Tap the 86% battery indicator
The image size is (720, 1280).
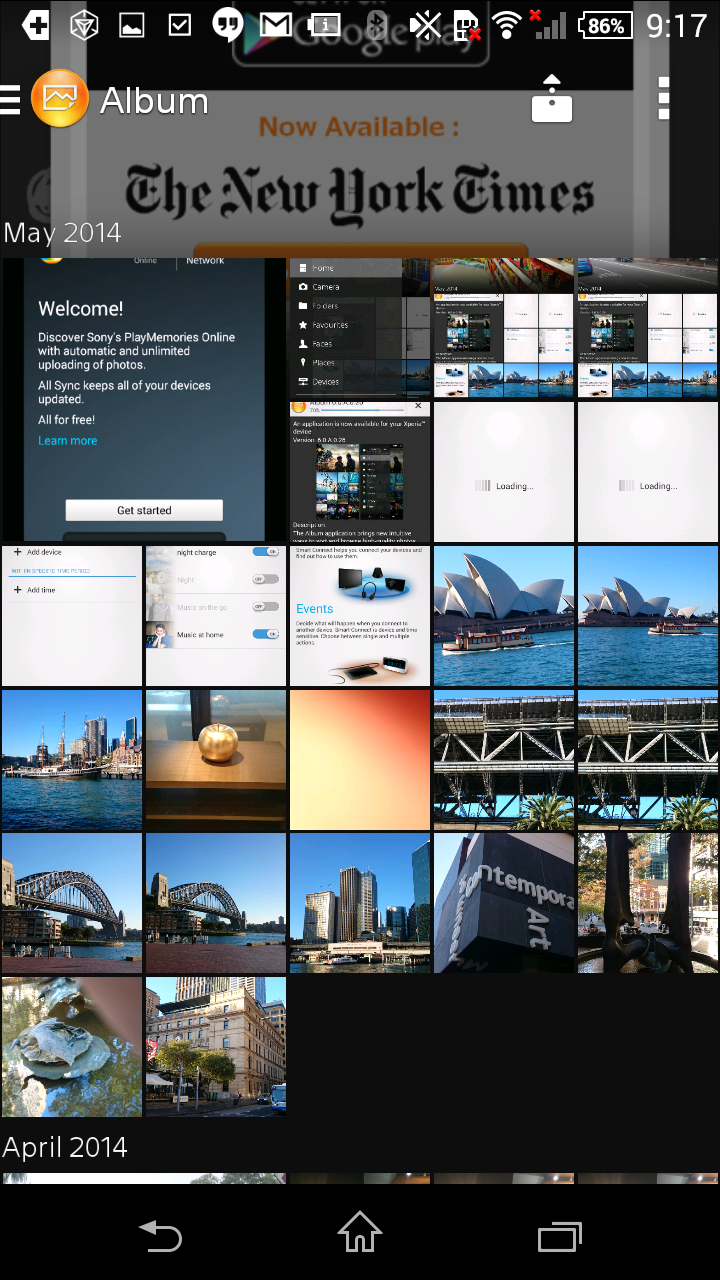604,25
